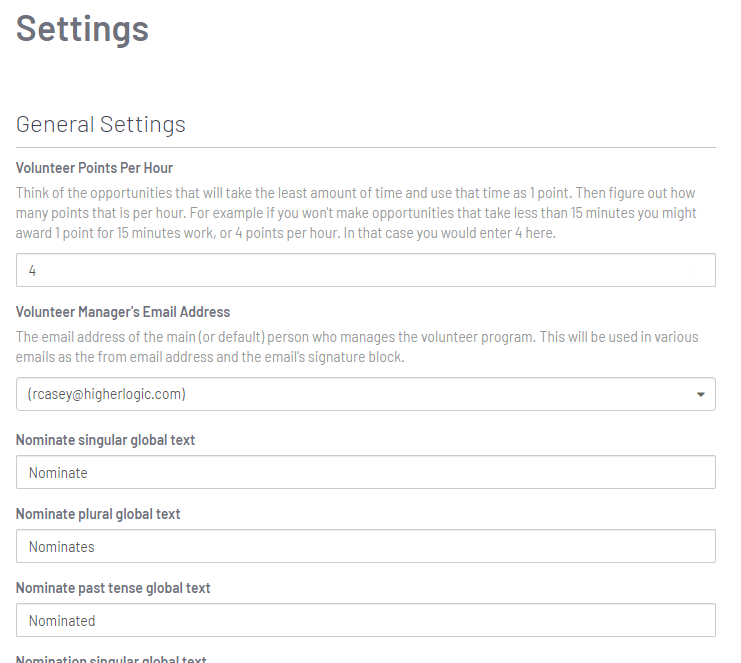Click the Volunteer Points Per Hour input box
Image resolution: width=741 pixels, height=663 pixels.
pos(366,270)
